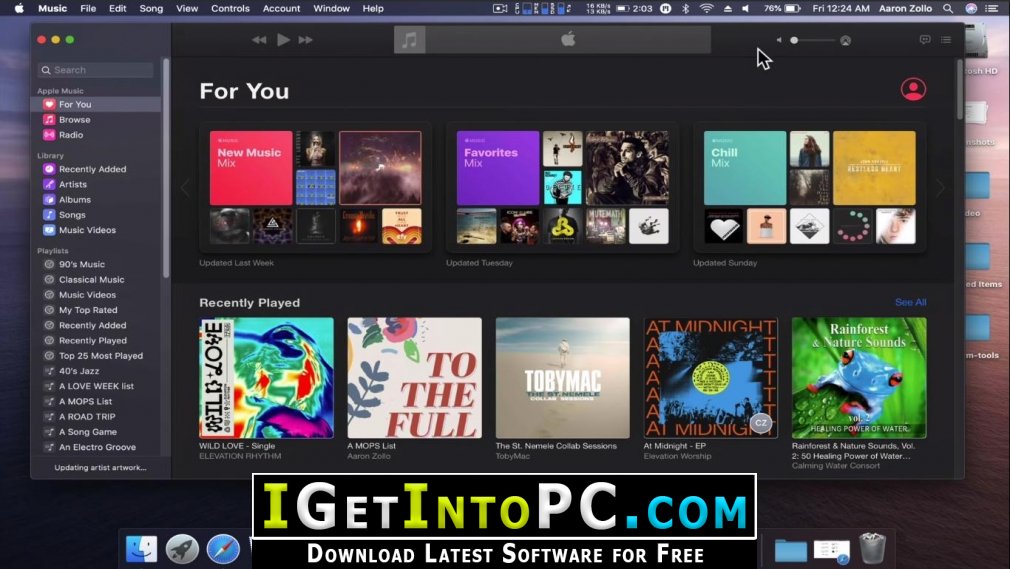Open the Apple menu
Image resolution: width=1010 pixels, height=569 pixels.
coord(19,8)
